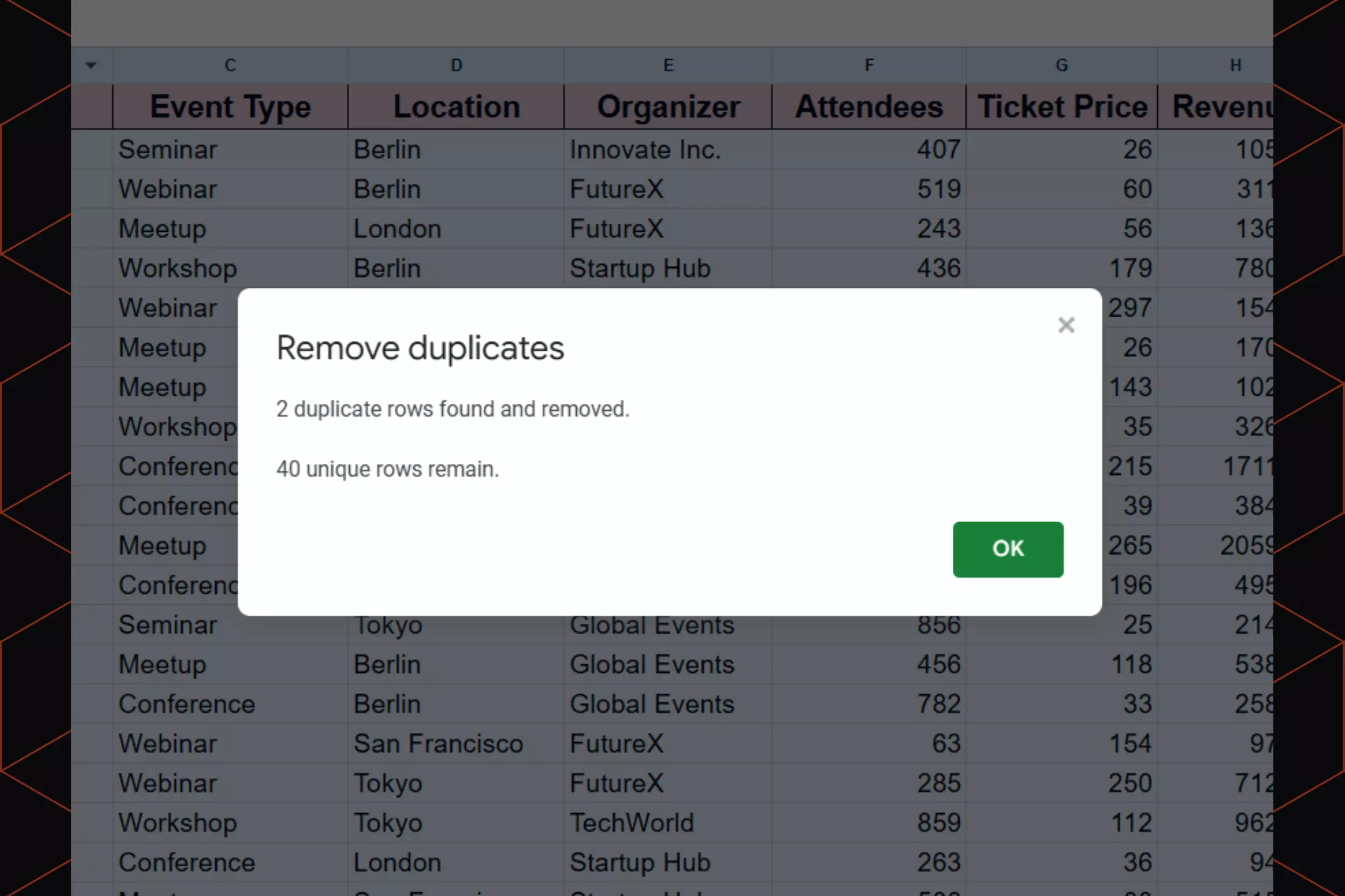Select column G header
This screenshot has height=896, width=1345.
[1061, 65]
